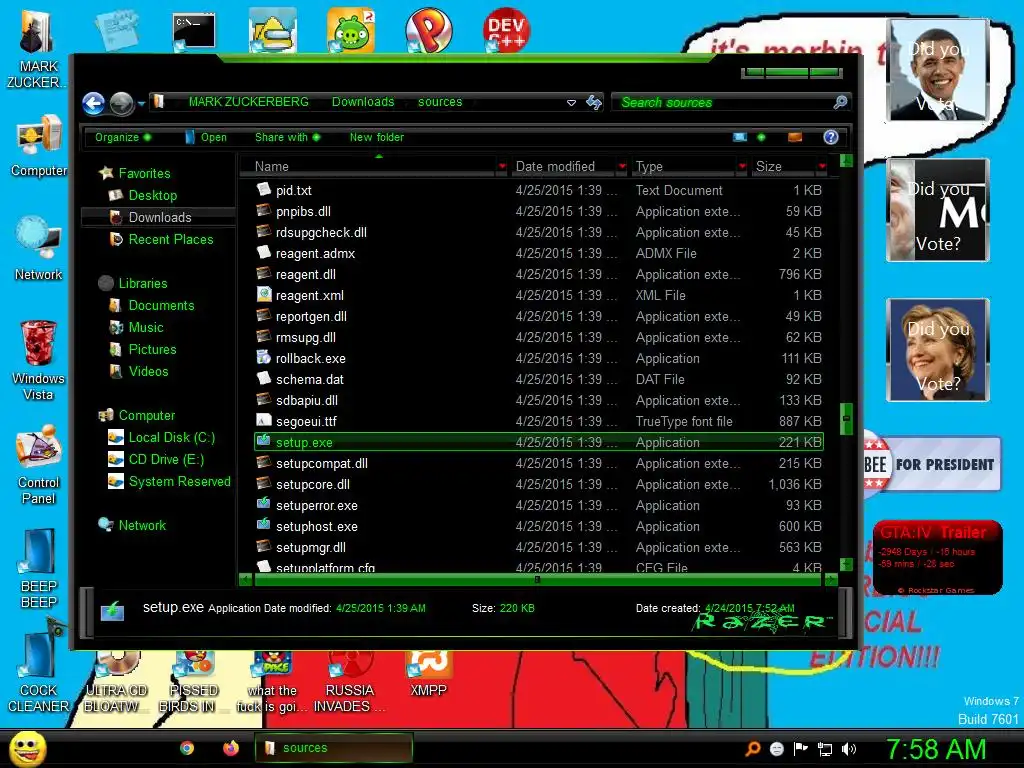The width and height of the screenshot is (1024, 768).
Task: Open the Pictures library
Action: click(152, 349)
